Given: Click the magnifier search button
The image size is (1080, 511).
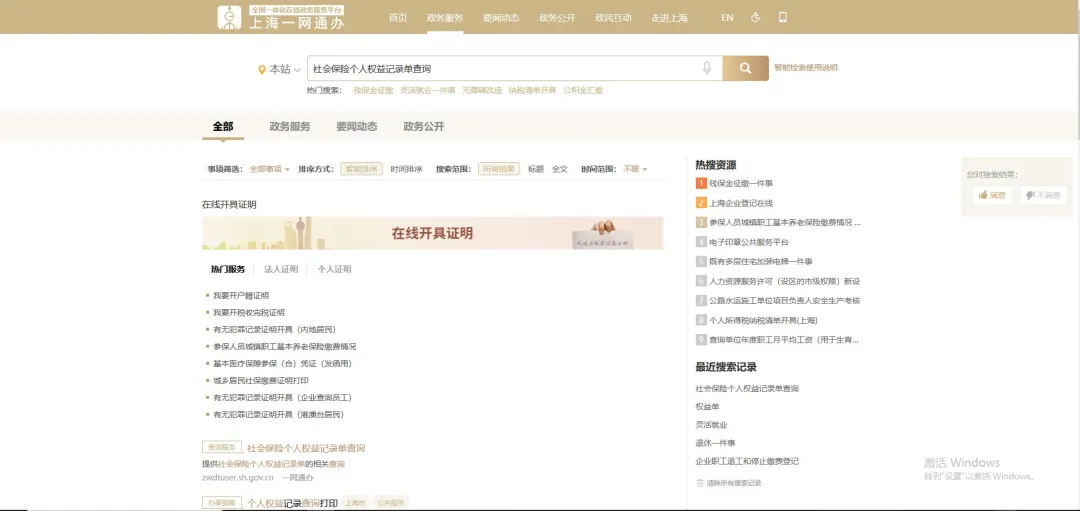Looking at the screenshot, I should point(745,68).
